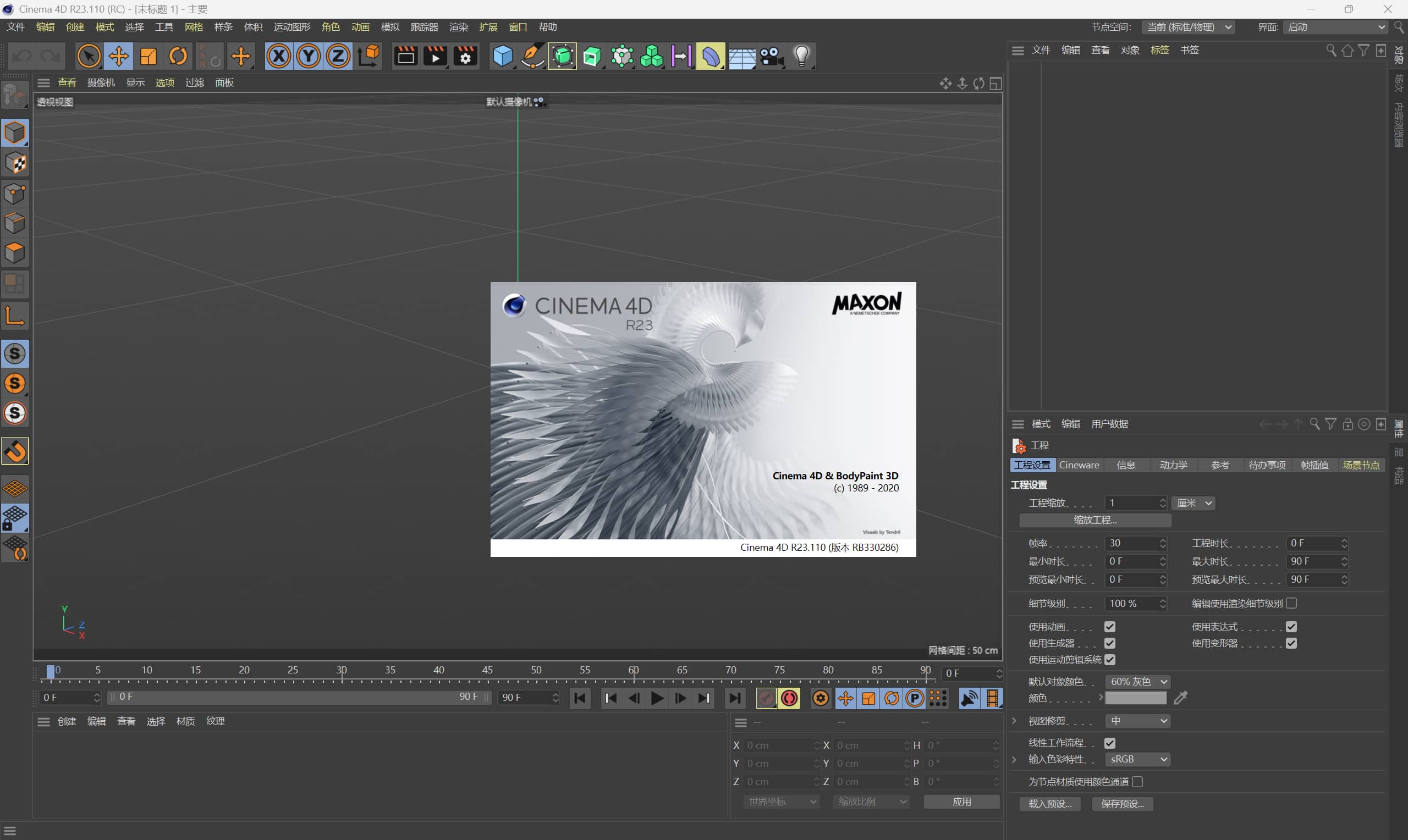Open the 厘米 unit dropdown
Image resolution: width=1408 pixels, height=840 pixels.
tap(1193, 502)
